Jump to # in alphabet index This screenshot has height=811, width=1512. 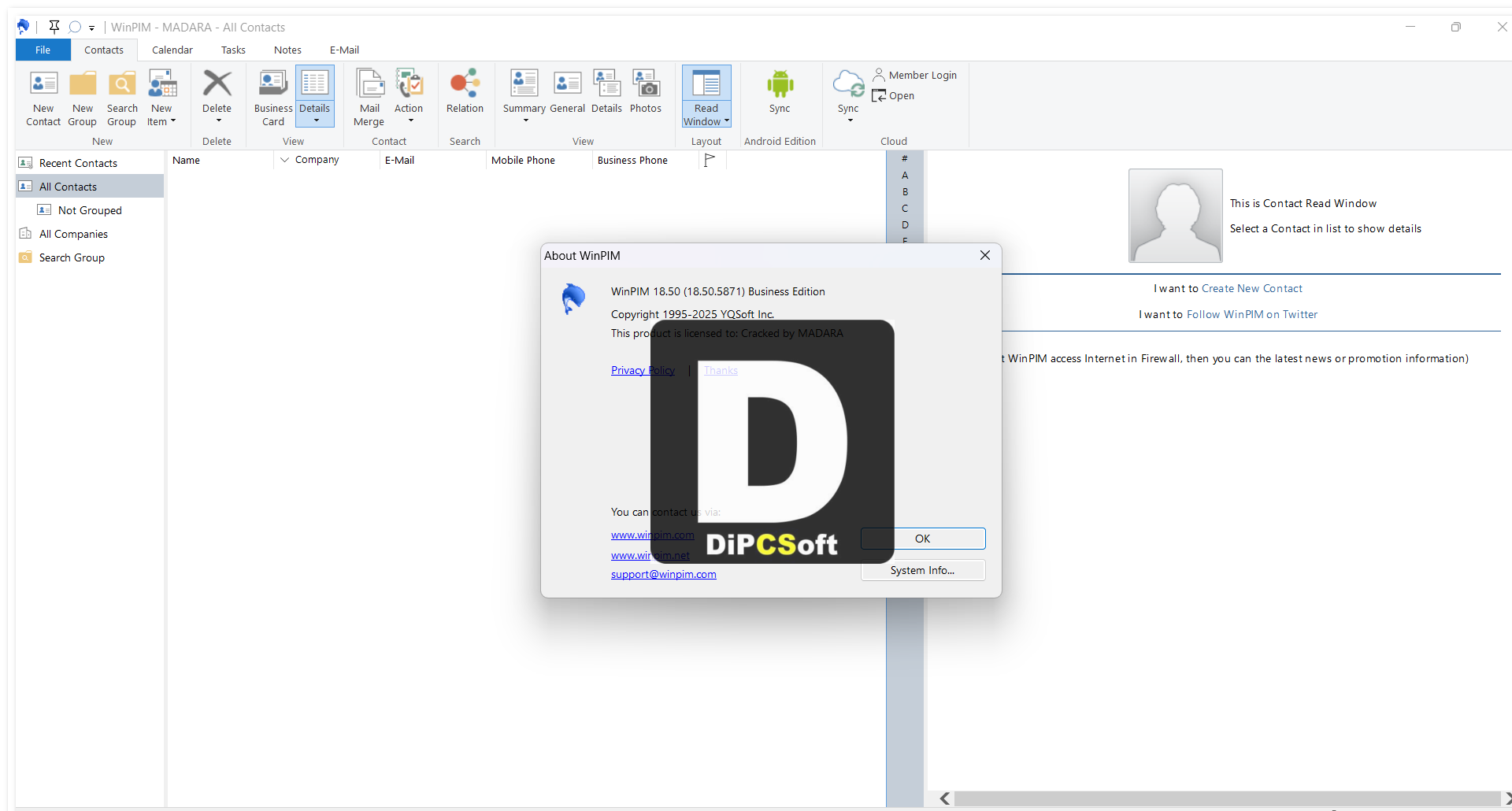coord(905,158)
